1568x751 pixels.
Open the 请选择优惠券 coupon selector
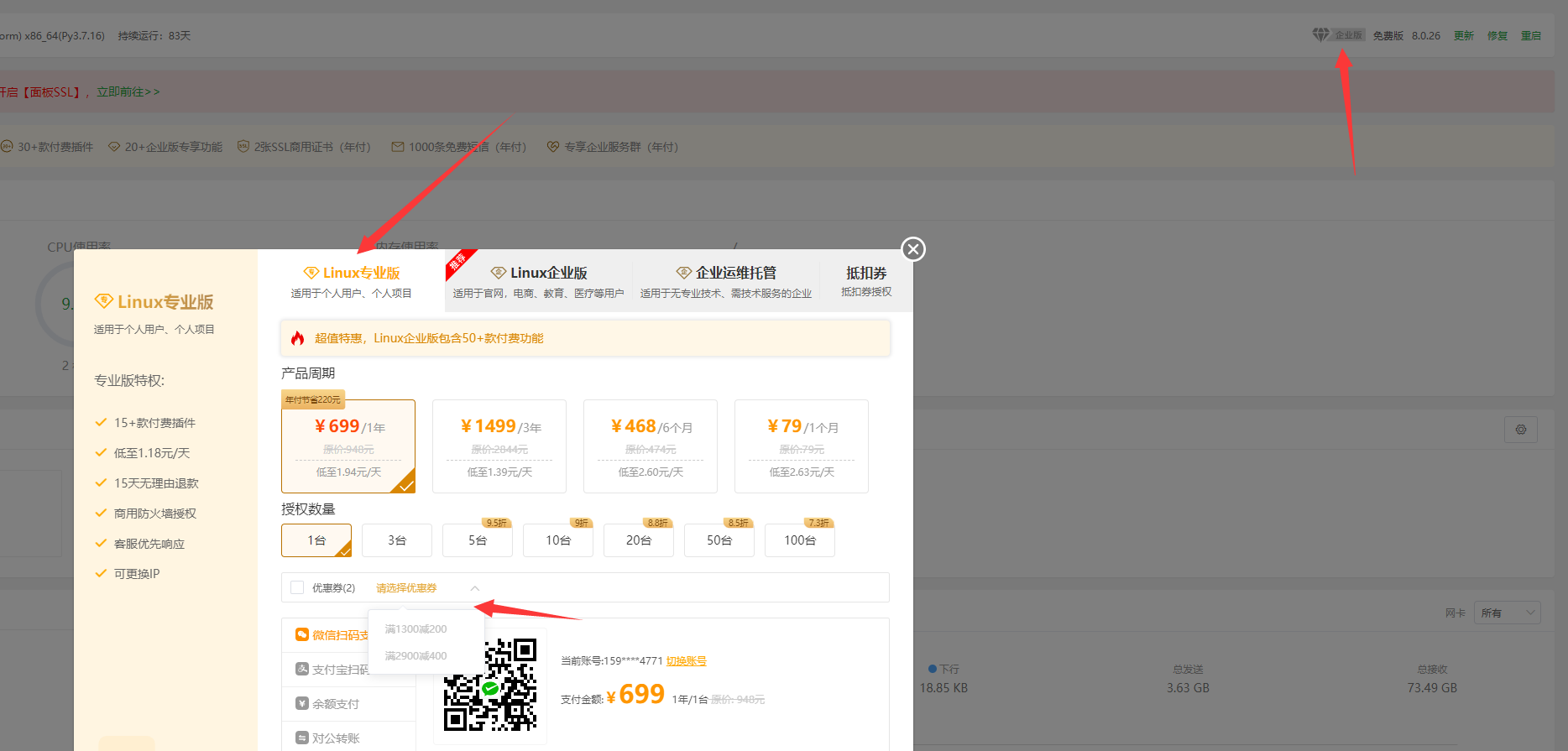[406, 588]
